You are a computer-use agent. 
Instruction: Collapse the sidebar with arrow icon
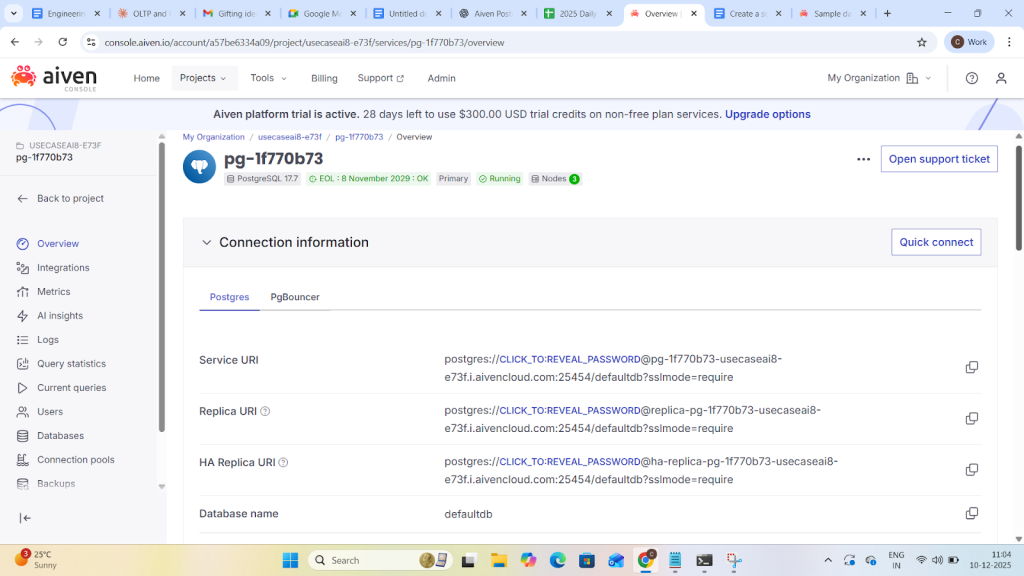(x=26, y=518)
